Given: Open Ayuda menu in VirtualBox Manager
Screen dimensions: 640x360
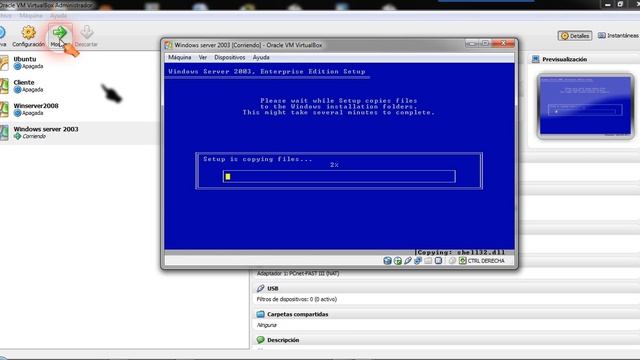Looking at the screenshot, I should [x=58, y=16].
